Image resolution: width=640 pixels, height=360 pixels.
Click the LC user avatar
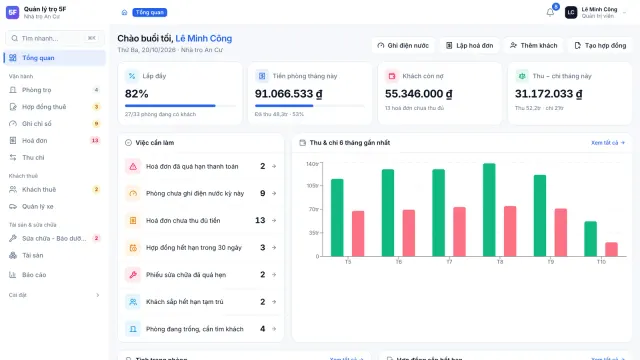571,13
